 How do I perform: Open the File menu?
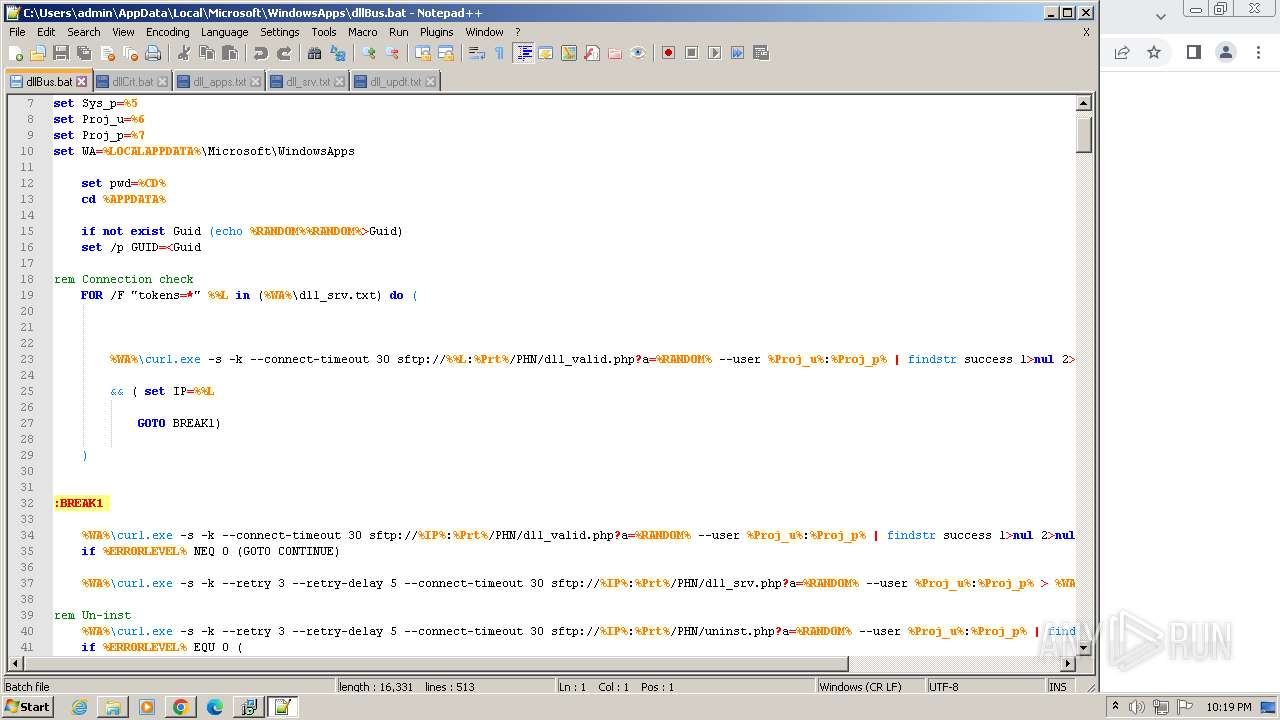(17, 32)
